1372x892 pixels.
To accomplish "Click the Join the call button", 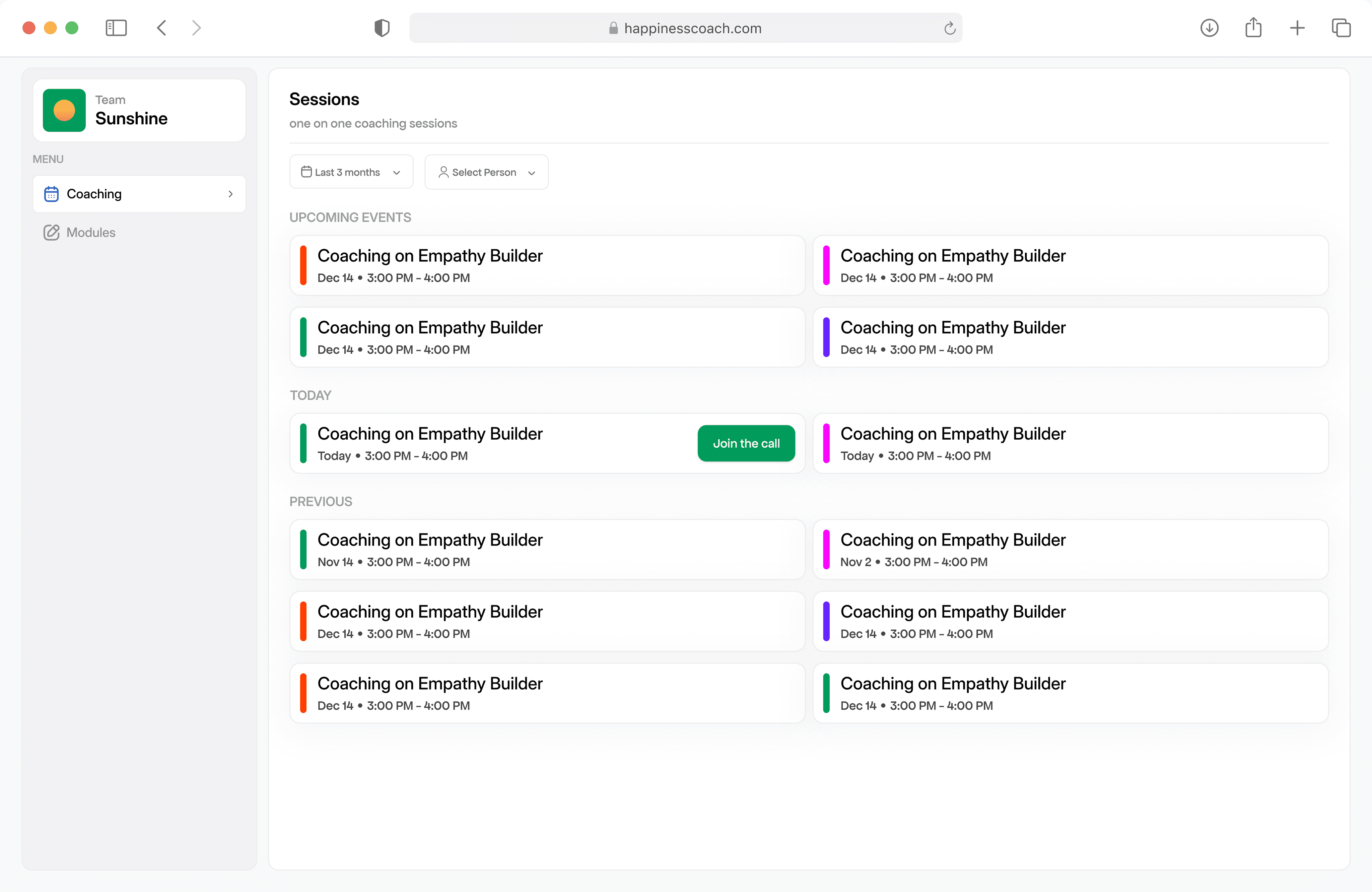I will click(x=746, y=443).
